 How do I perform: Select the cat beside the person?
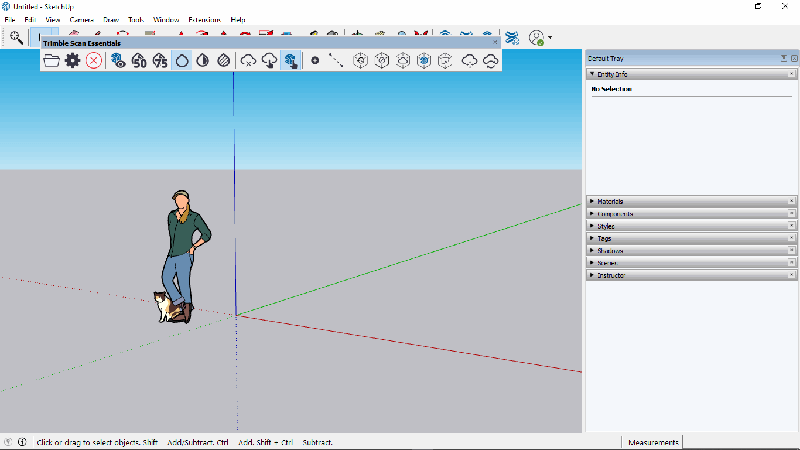tap(166, 306)
